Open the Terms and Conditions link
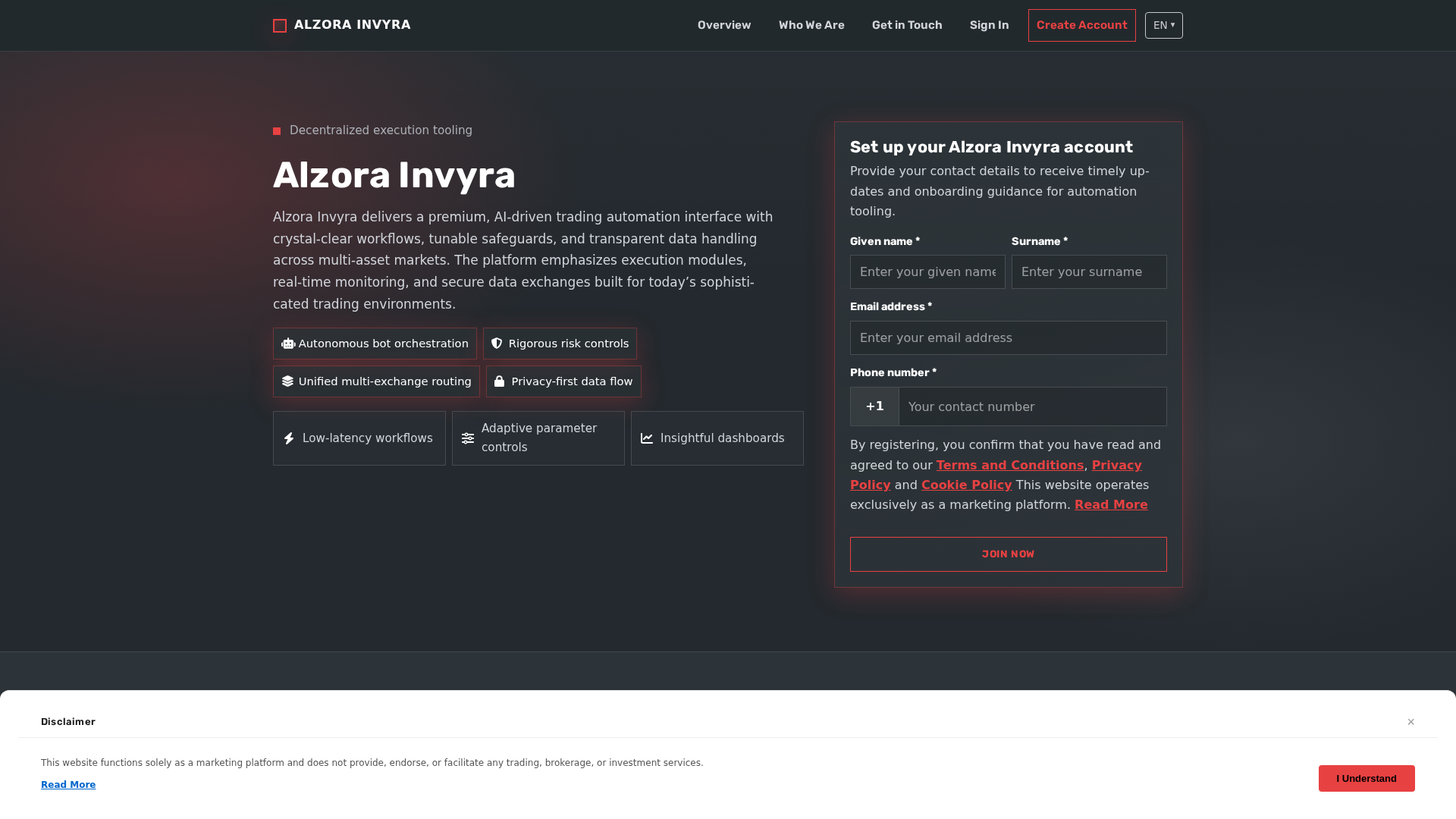 coord(1010,465)
